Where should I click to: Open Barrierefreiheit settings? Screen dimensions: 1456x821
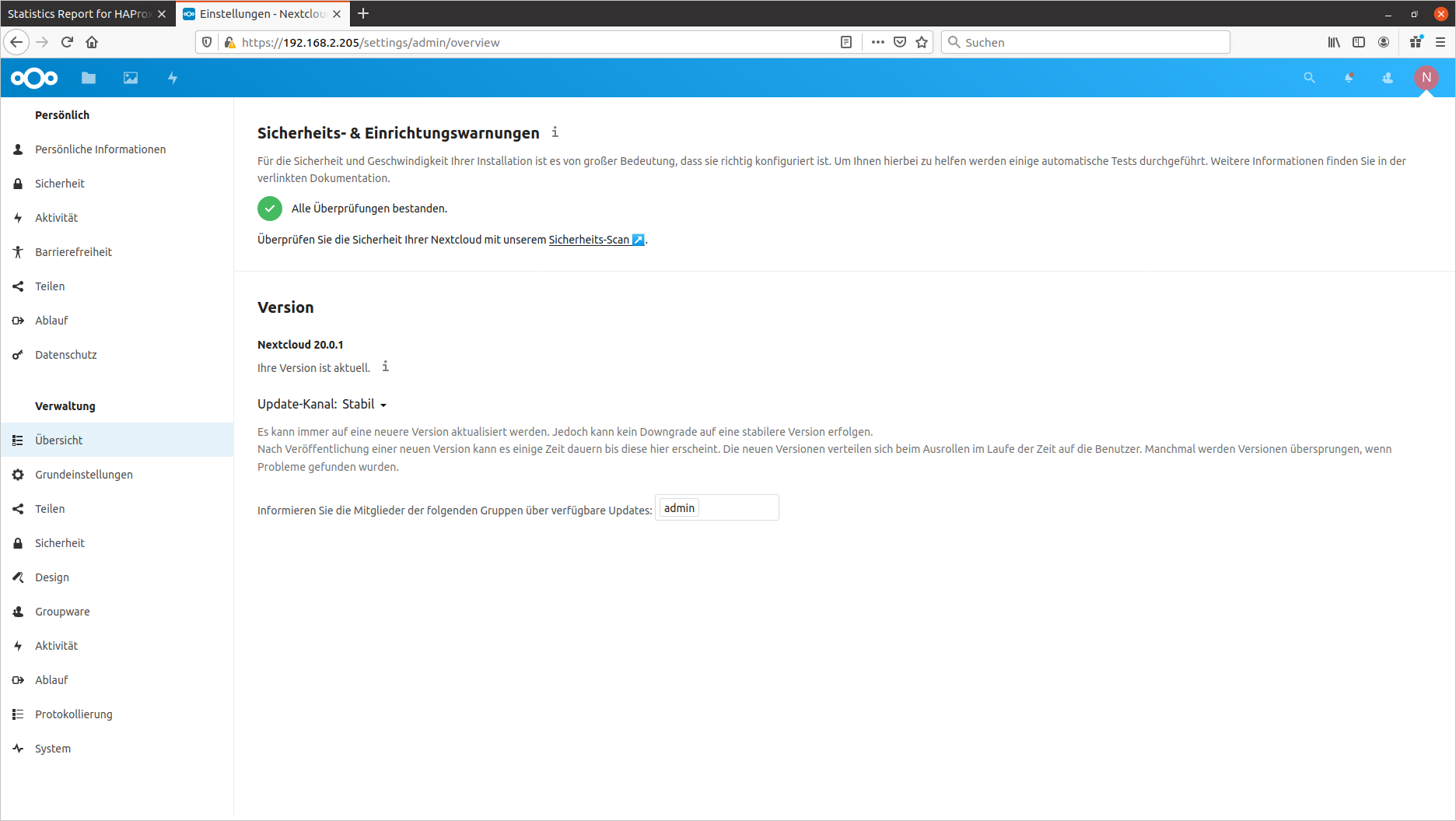[x=117, y=252]
